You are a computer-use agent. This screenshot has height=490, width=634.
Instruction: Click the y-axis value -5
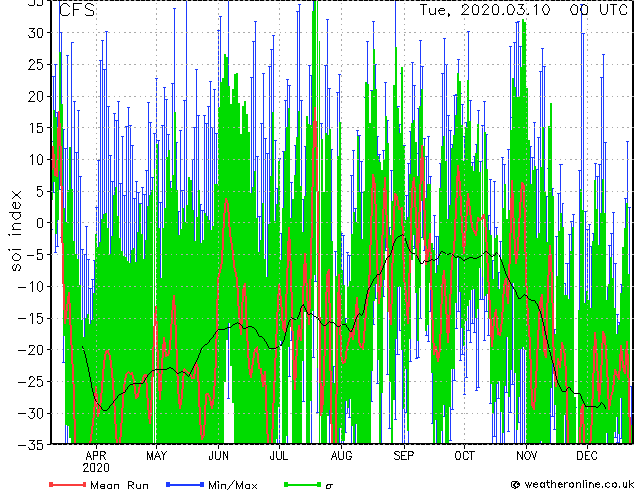[35, 255]
